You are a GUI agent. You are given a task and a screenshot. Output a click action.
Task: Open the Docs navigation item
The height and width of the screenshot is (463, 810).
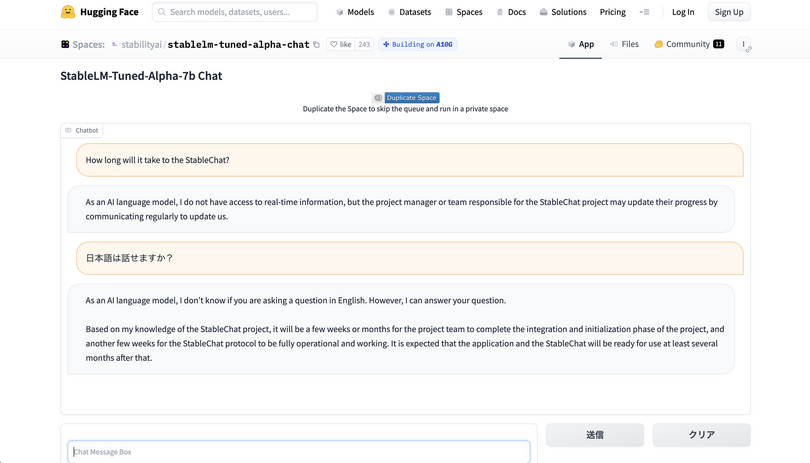pyautogui.click(x=511, y=12)
